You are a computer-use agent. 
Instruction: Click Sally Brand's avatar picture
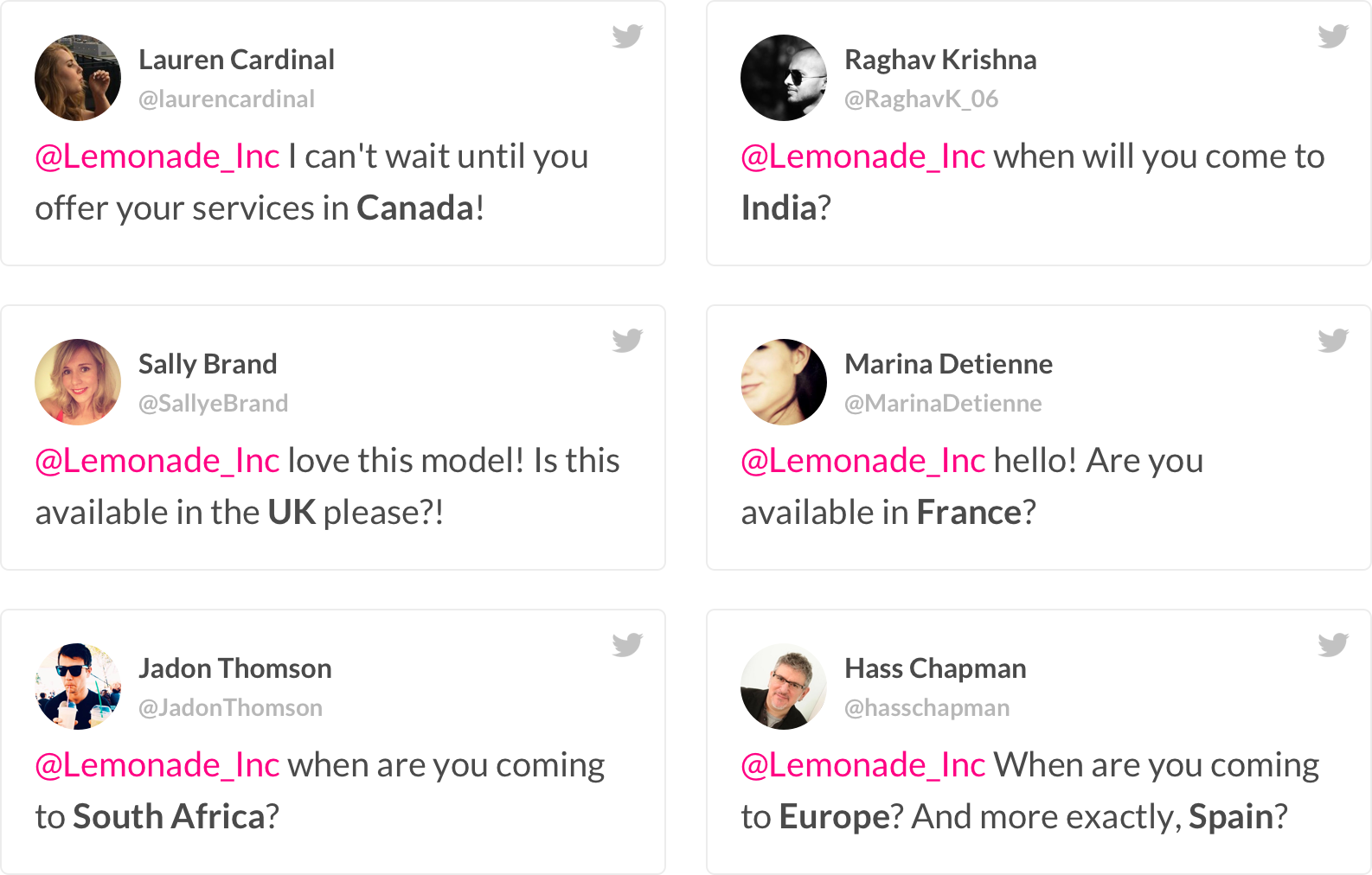pyautogui.click(x=78, y=382)
